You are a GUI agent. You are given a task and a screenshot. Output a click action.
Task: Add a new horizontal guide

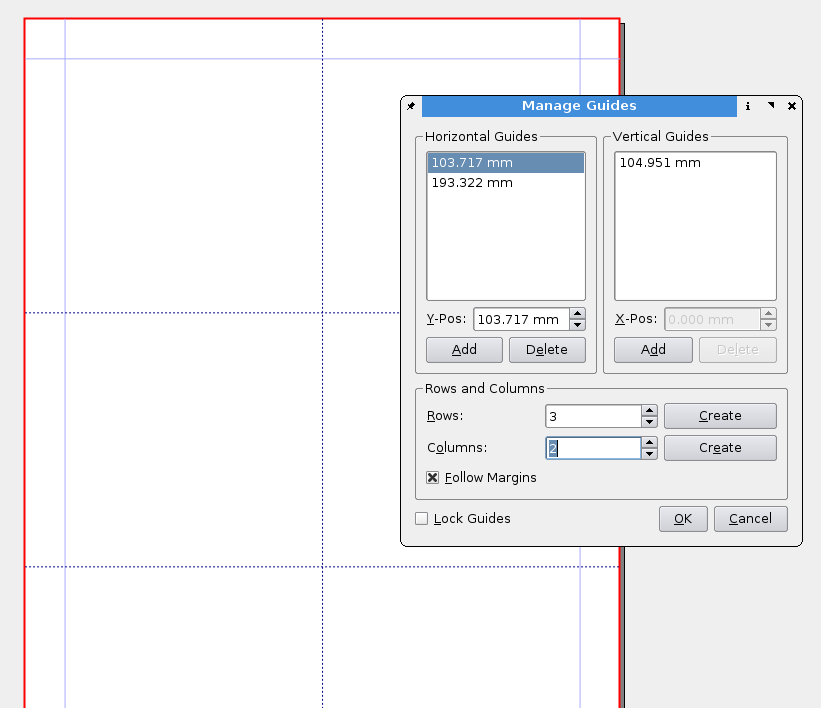(x=464, y=350)
